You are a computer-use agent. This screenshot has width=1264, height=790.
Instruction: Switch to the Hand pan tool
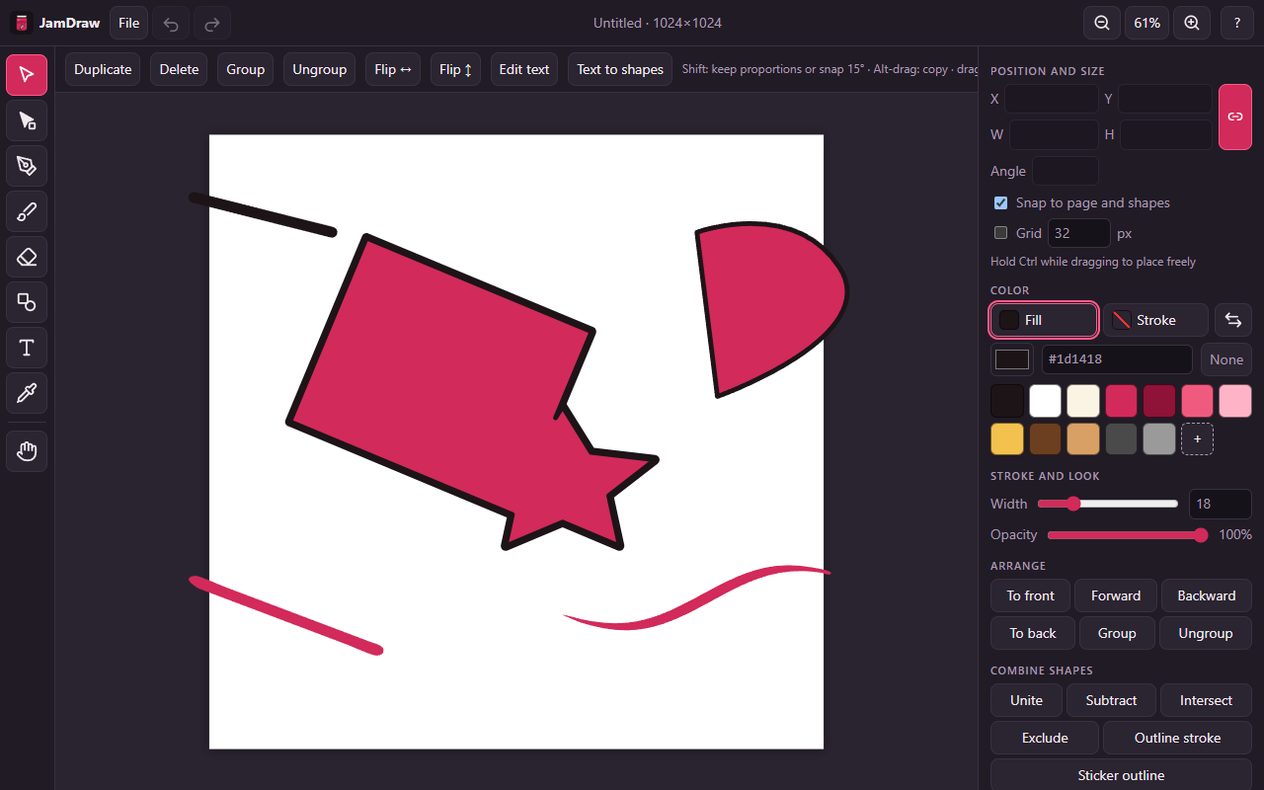click(x=27, y=452)
